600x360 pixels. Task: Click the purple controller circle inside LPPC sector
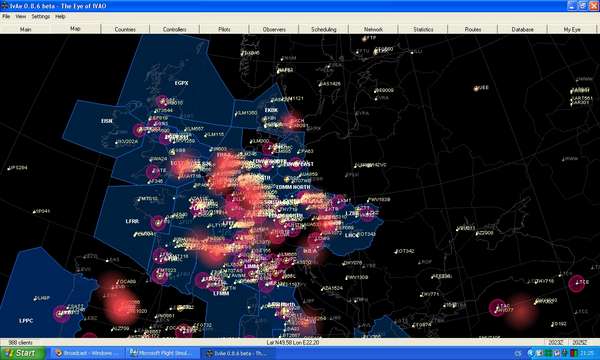pyautogui.click(x=61, y=314)
